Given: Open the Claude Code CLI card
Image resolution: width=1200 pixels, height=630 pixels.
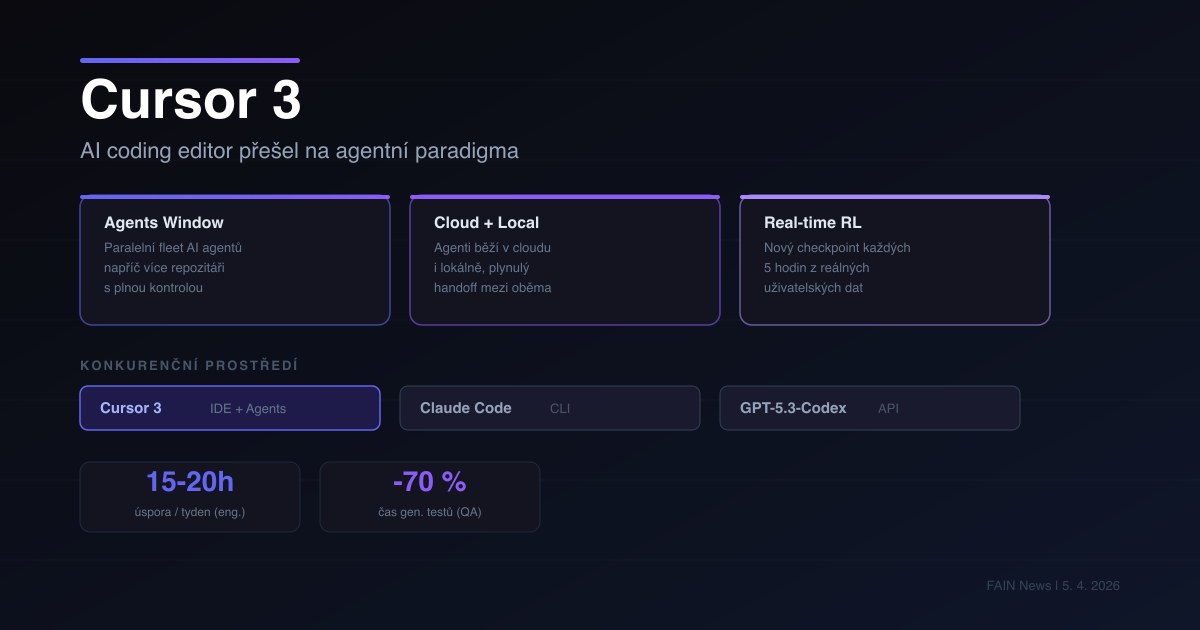Looking at the screenshot, I should point(549,408).
